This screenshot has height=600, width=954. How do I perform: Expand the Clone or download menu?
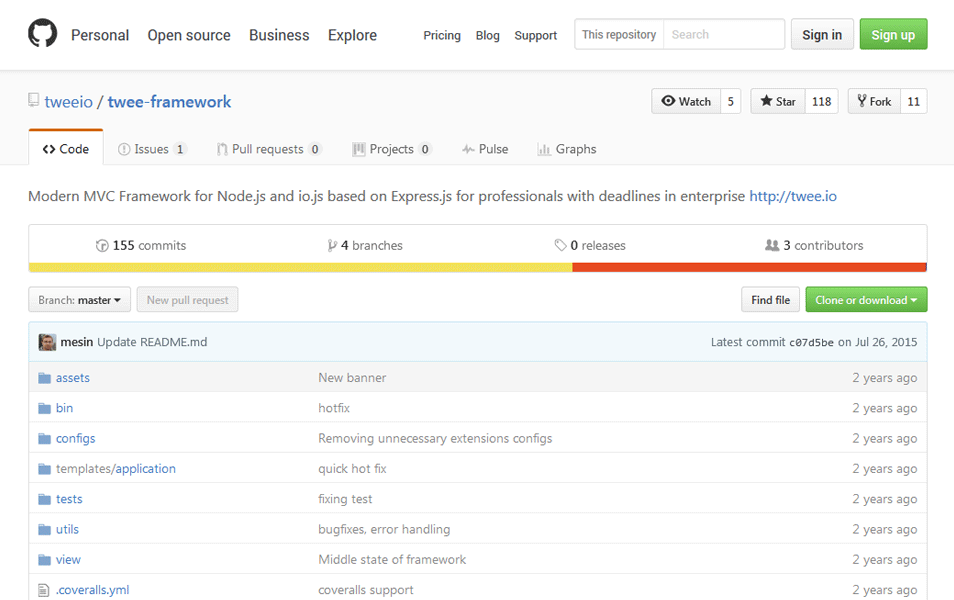(866, 300)
